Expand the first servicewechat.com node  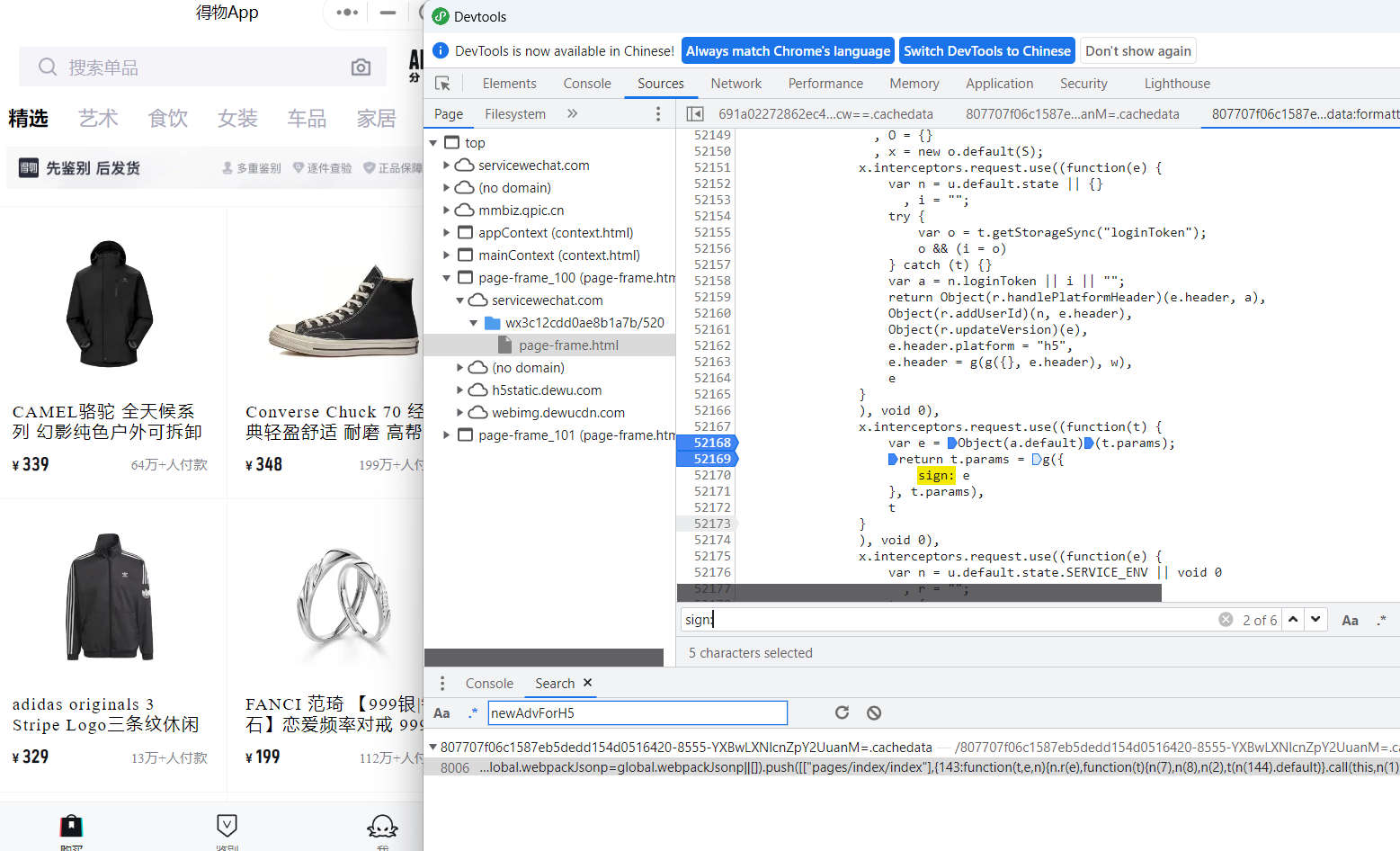446,166
